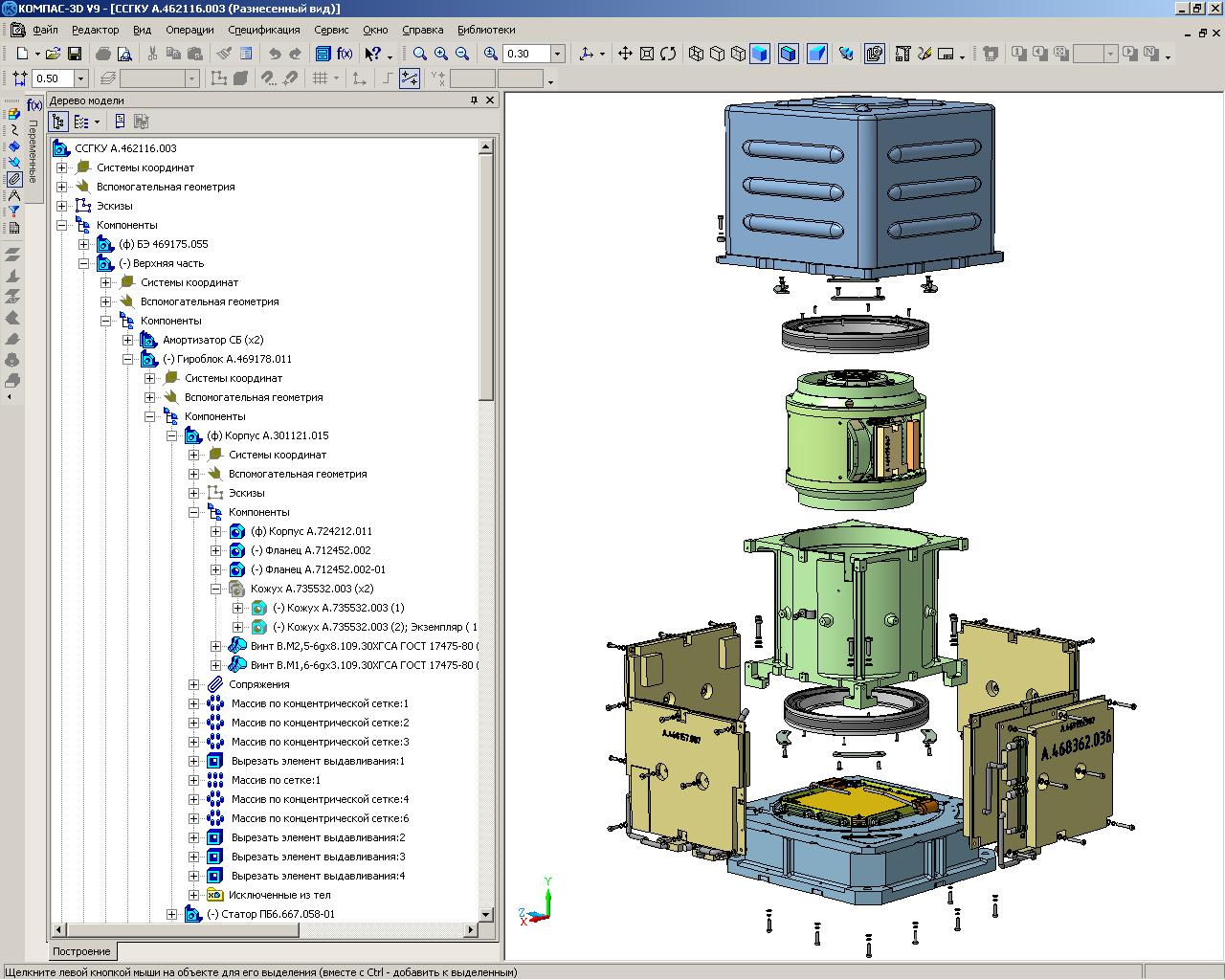Open the step value 0.50 dropdown
Screen dimensions: 1225x980
pyautogui.click(x=80, y=78)
